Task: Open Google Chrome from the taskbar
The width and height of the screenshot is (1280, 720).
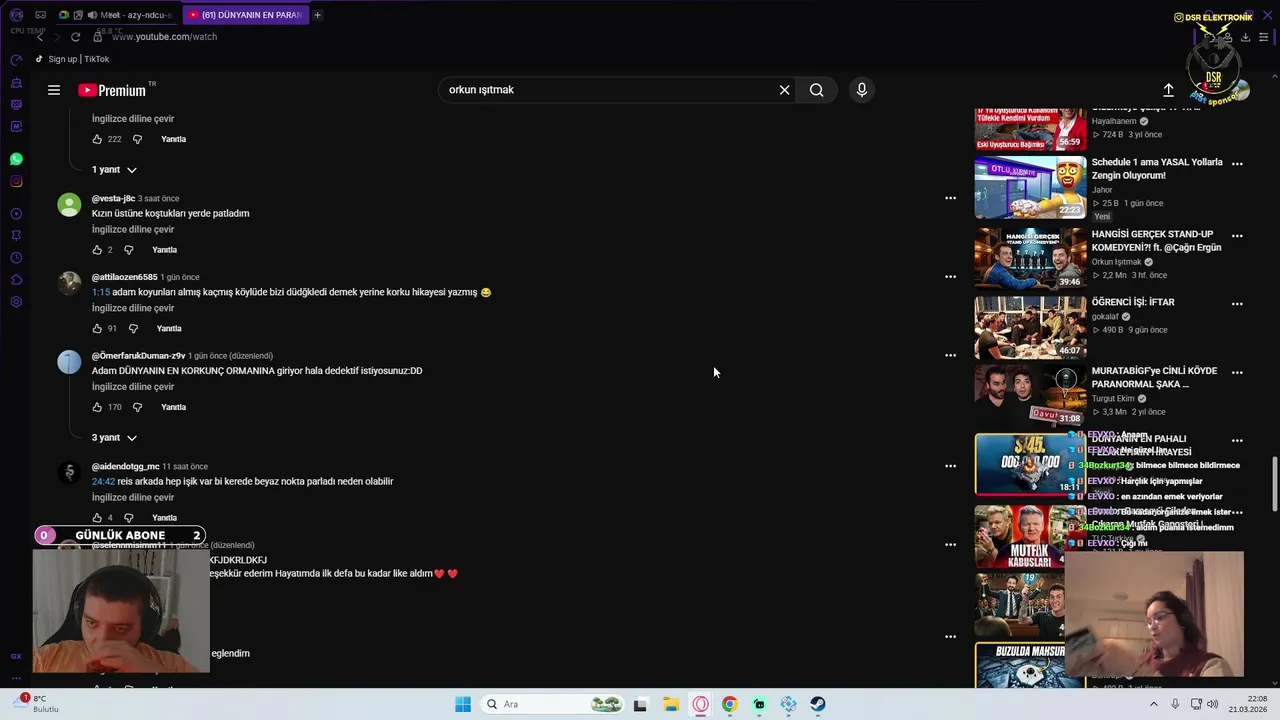Action: tap(729, 704)
